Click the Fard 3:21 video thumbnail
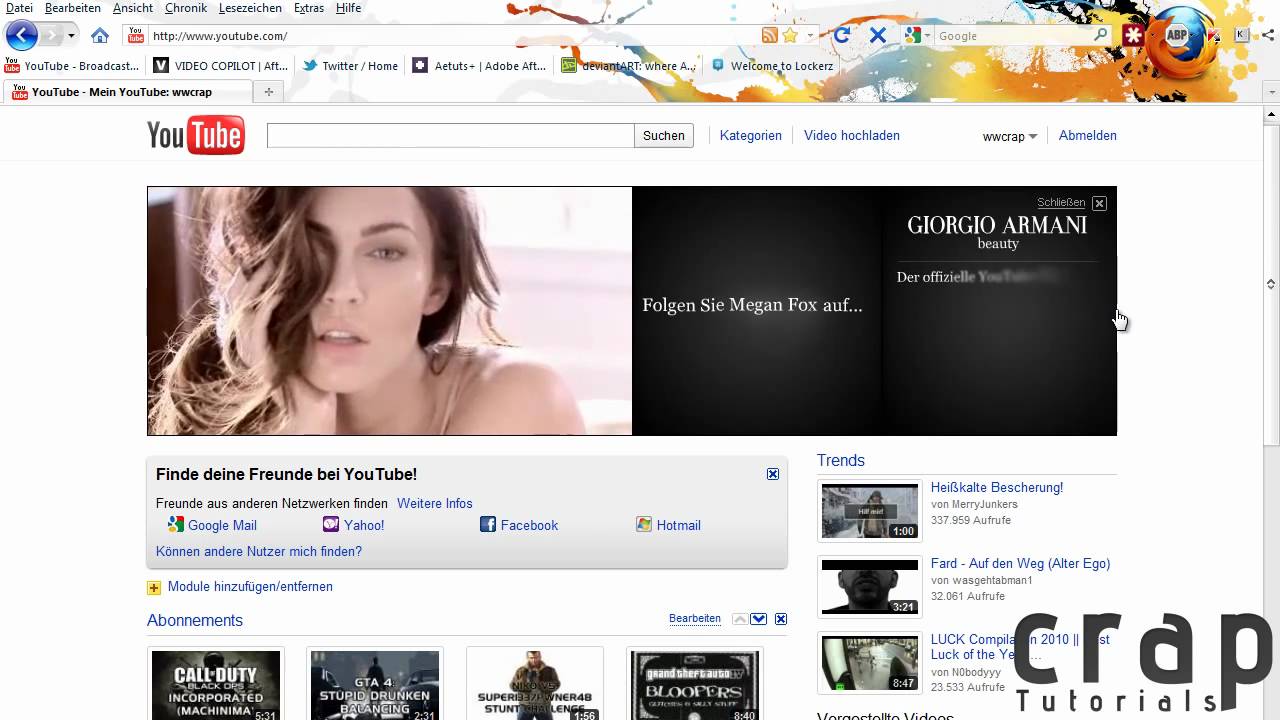 point(870,587)
